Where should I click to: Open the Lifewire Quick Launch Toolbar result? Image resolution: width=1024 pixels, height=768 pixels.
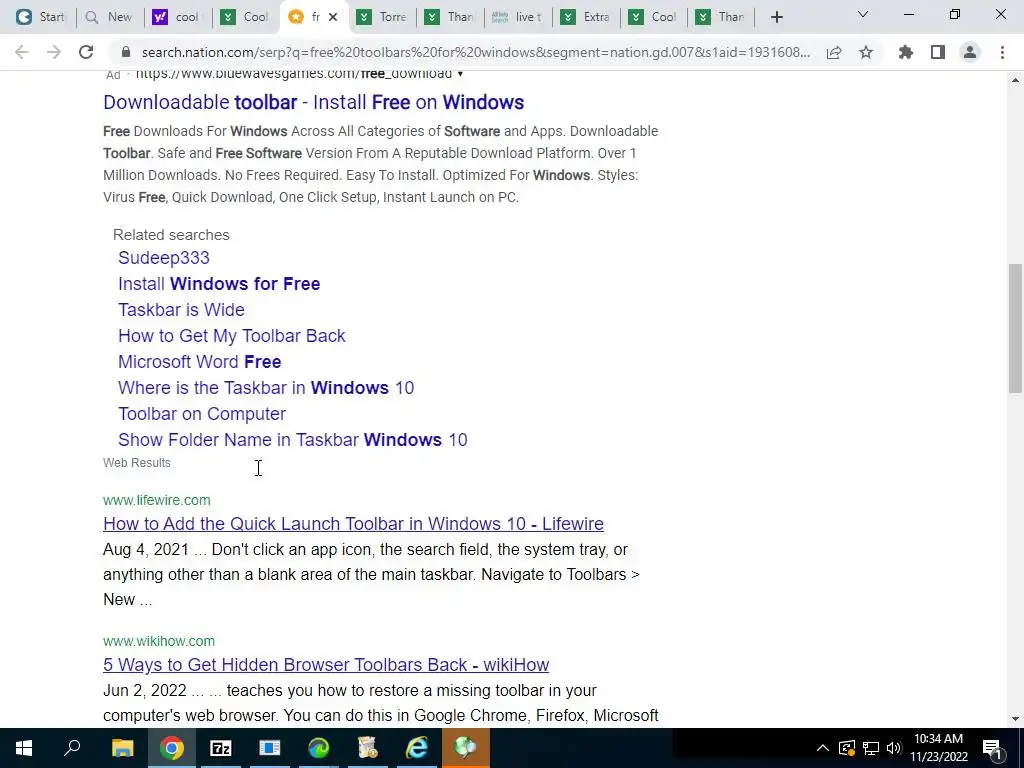coord(353,524)
